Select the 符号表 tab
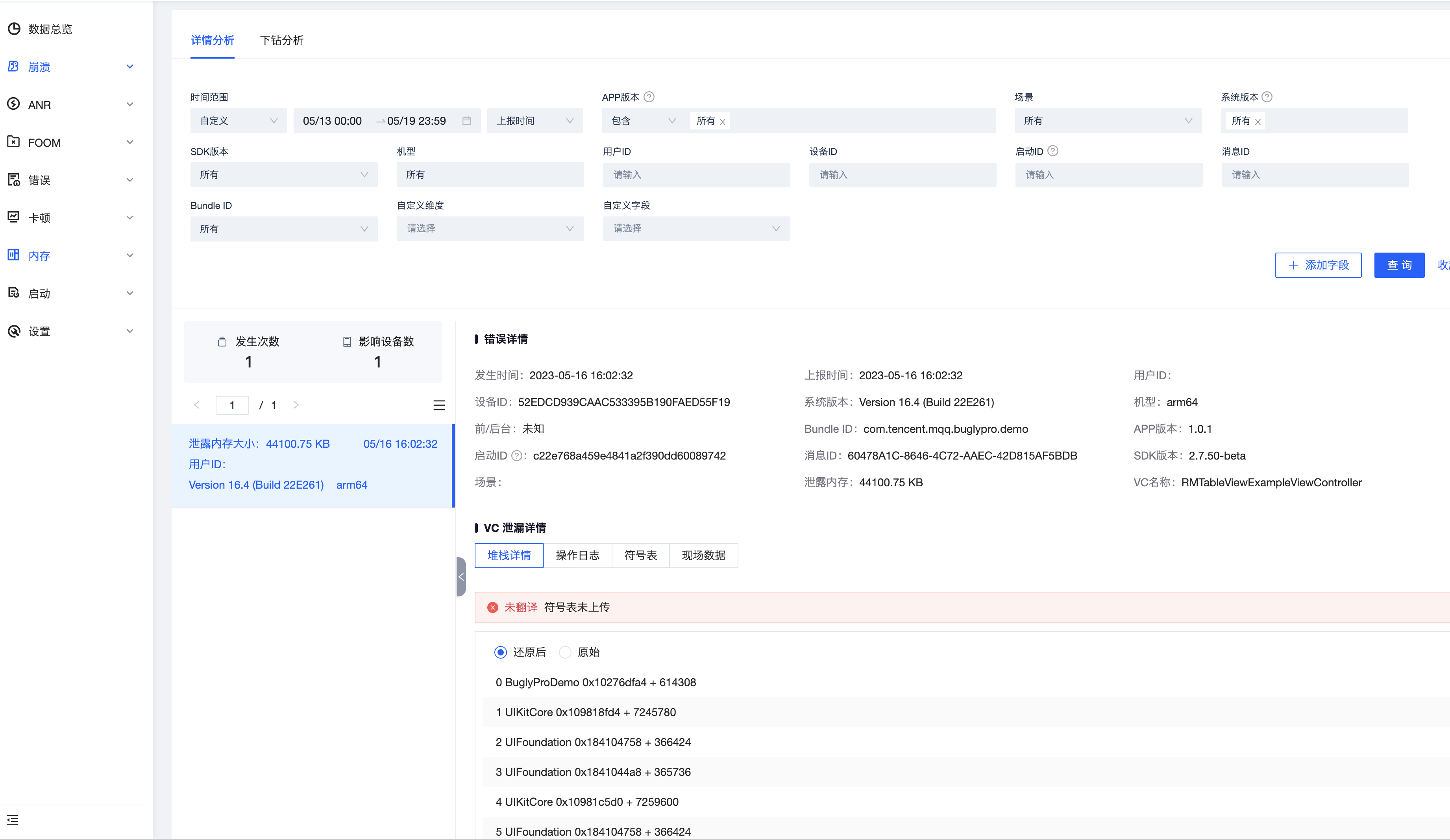This screenshot has width=1450, height=840. click(x=640, y=555)
